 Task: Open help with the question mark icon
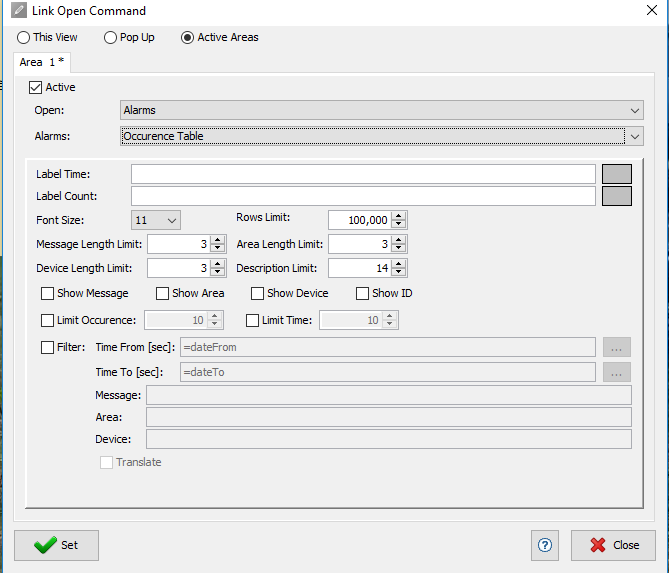544,545
